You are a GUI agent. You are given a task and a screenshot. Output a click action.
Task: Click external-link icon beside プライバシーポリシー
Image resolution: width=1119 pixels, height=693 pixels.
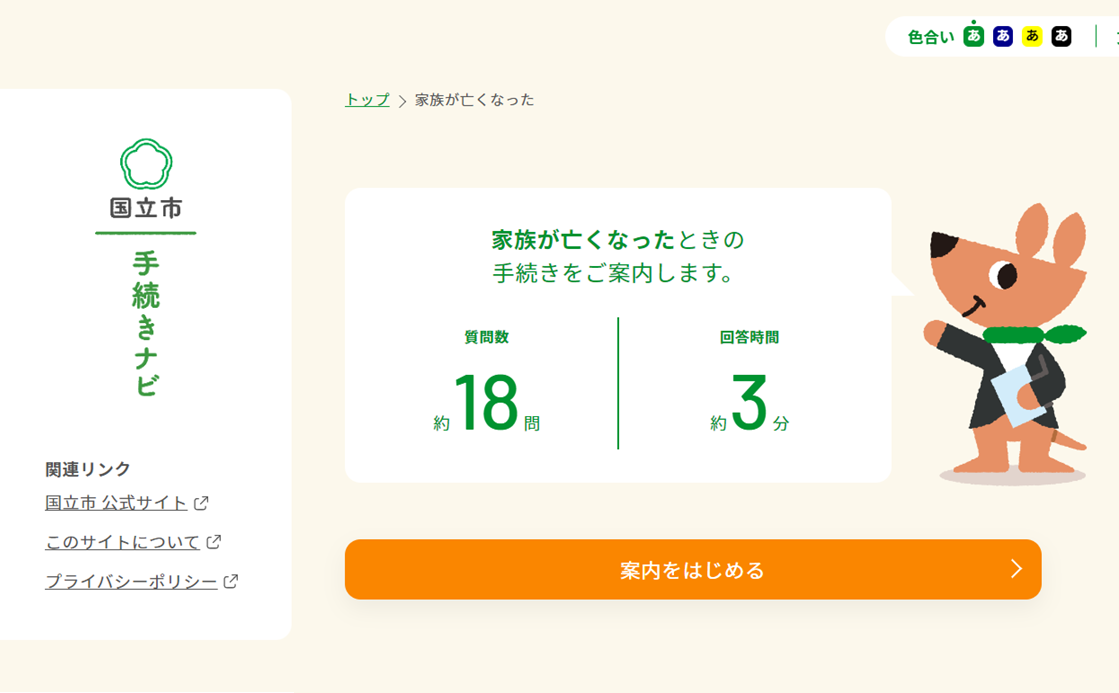[x=231, y=581]
